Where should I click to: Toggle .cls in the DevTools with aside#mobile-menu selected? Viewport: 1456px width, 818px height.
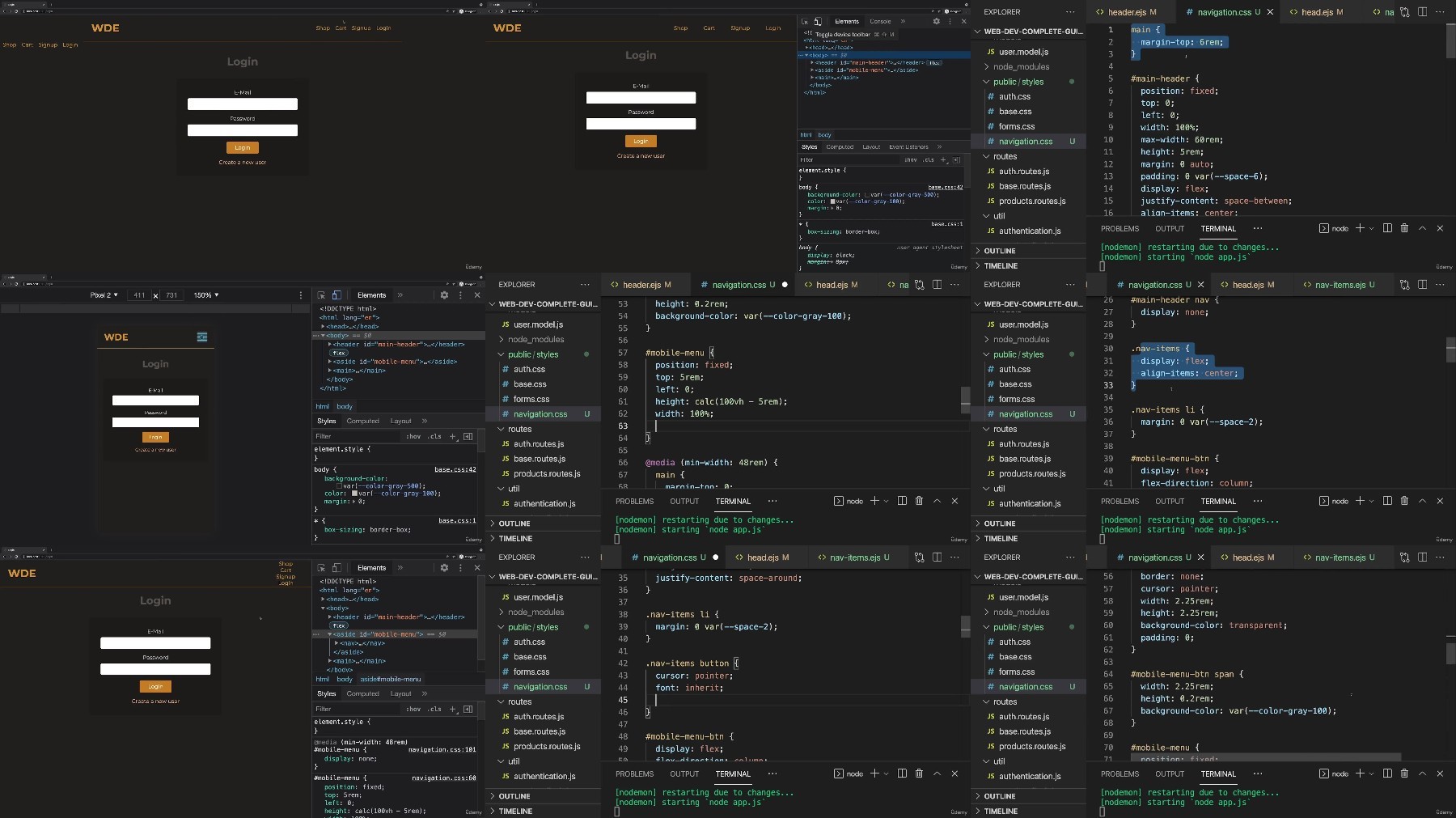point(435,709)
